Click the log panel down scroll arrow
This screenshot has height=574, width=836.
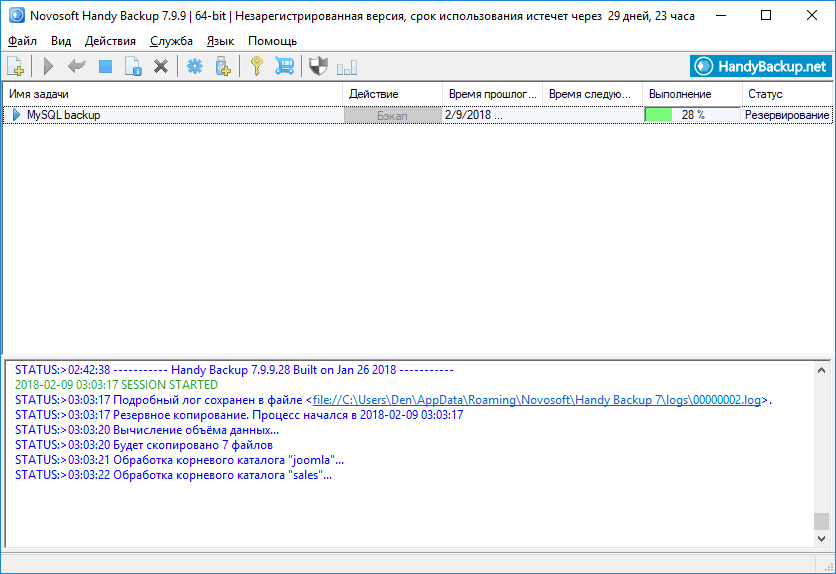coord(821,539)
